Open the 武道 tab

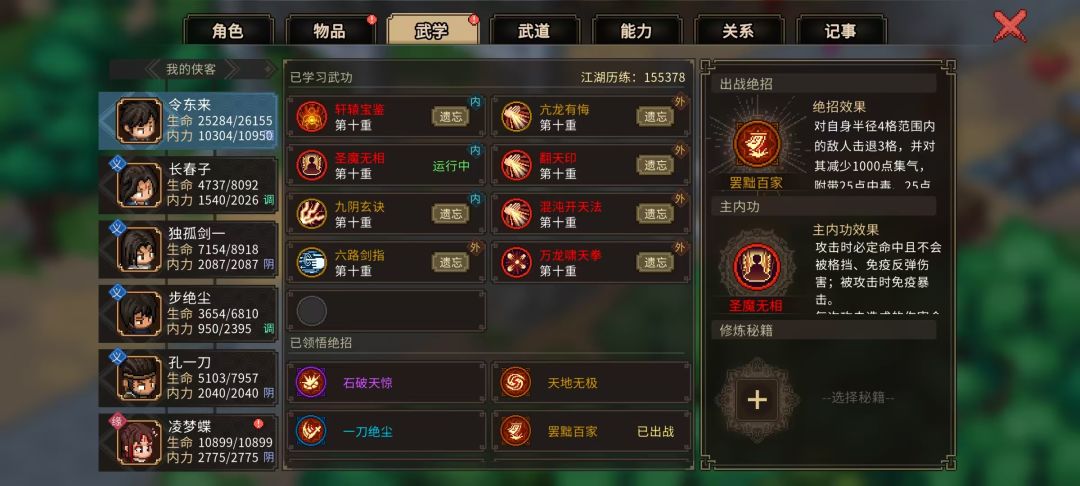tap(534, 31)
